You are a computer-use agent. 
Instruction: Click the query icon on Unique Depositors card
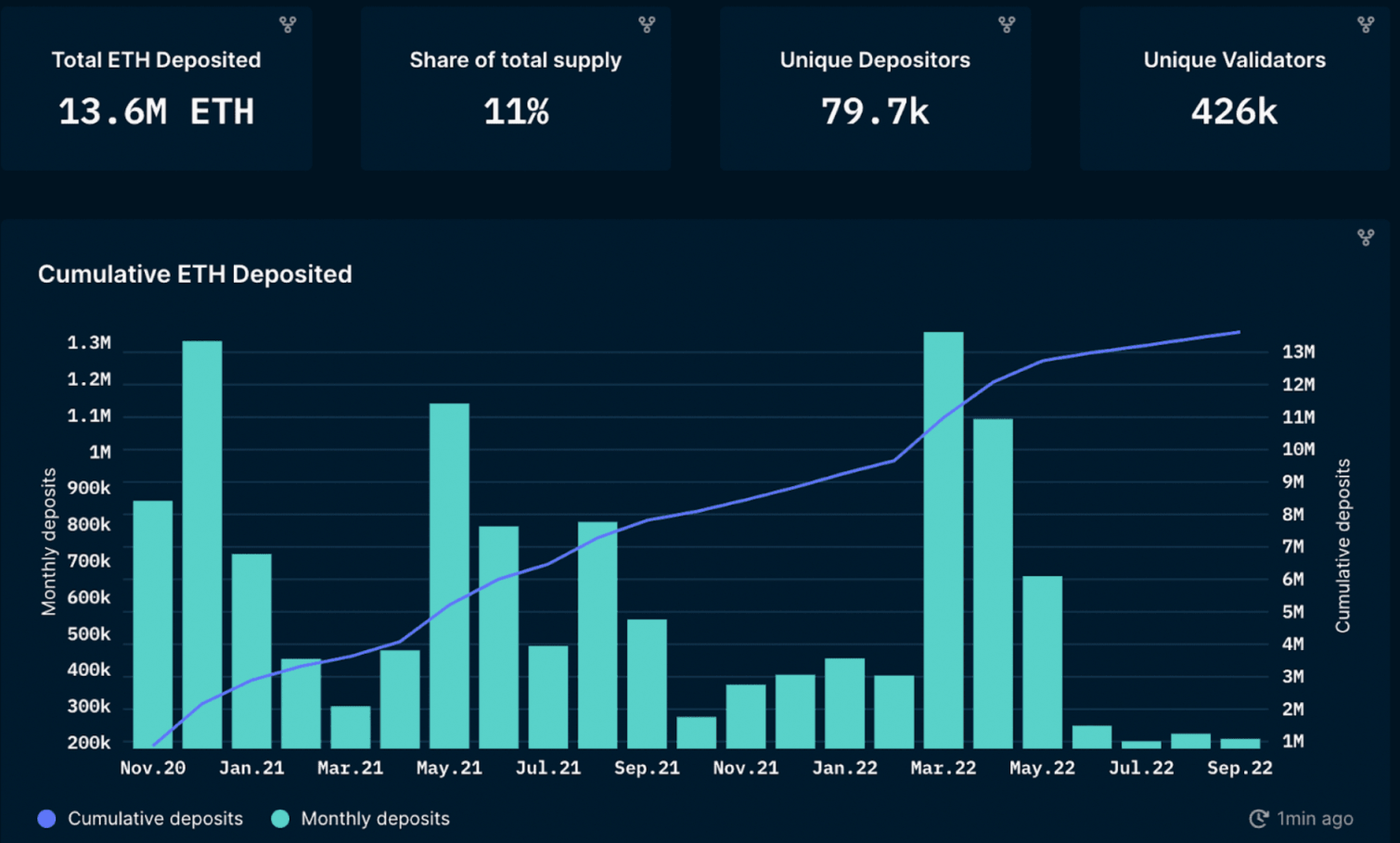click(x=1007, y=25)
